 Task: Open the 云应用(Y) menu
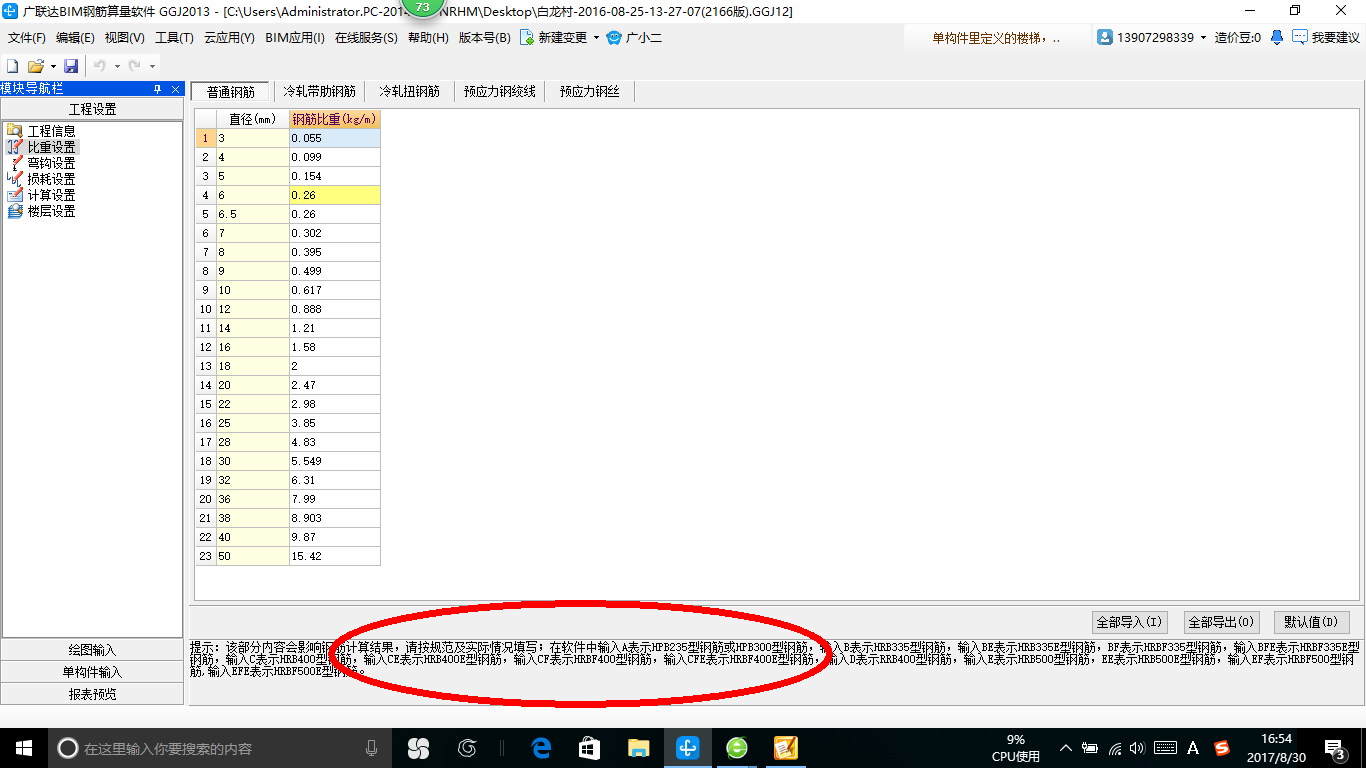pyautogui.click(x=229, y=38)
